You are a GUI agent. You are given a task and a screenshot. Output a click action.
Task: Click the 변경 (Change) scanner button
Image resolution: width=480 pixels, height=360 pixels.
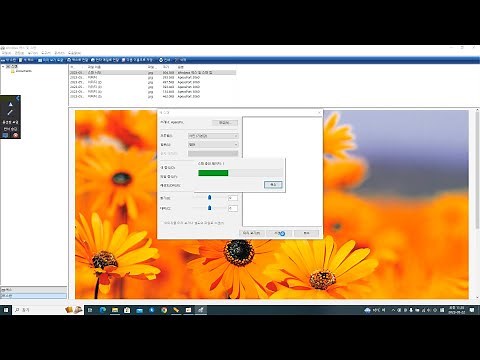(x=225, y=123)
